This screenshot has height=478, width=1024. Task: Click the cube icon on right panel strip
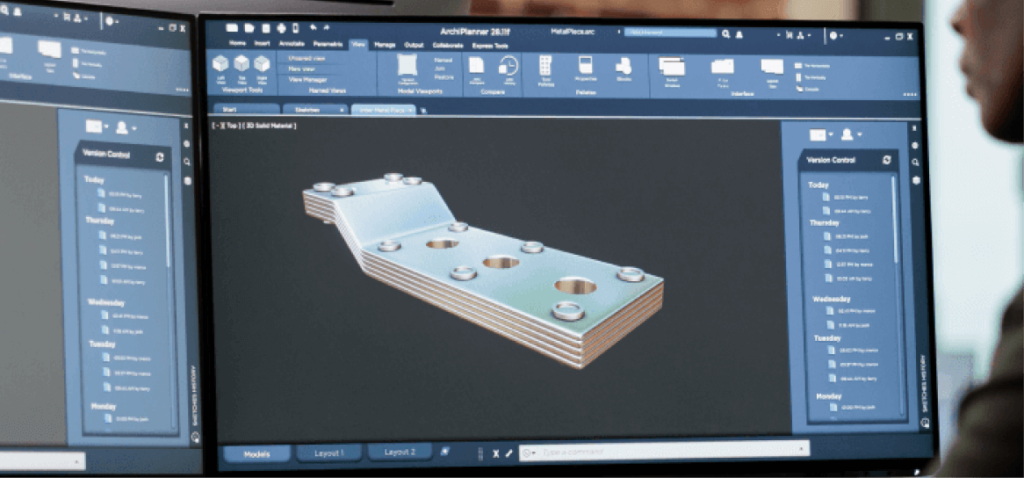(x=916, y=180)
